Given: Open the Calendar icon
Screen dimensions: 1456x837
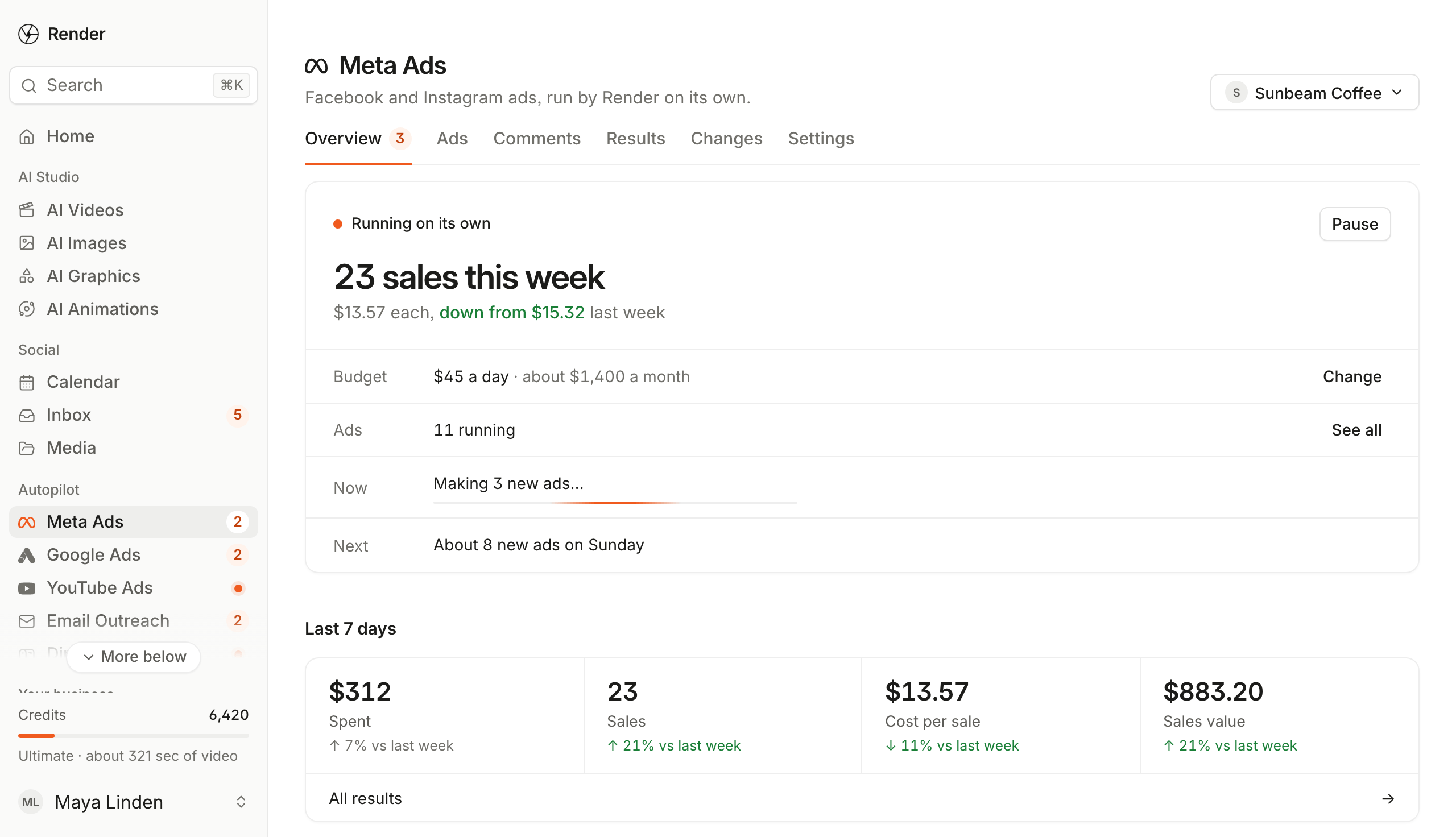Looking at the screenshot, I should 26,382.
